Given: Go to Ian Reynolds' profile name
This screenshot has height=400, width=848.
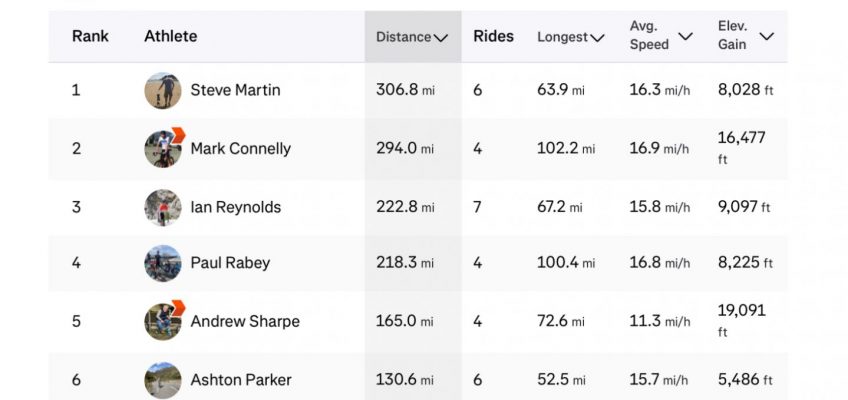Looking at the screenshot, I should [235, 207].
